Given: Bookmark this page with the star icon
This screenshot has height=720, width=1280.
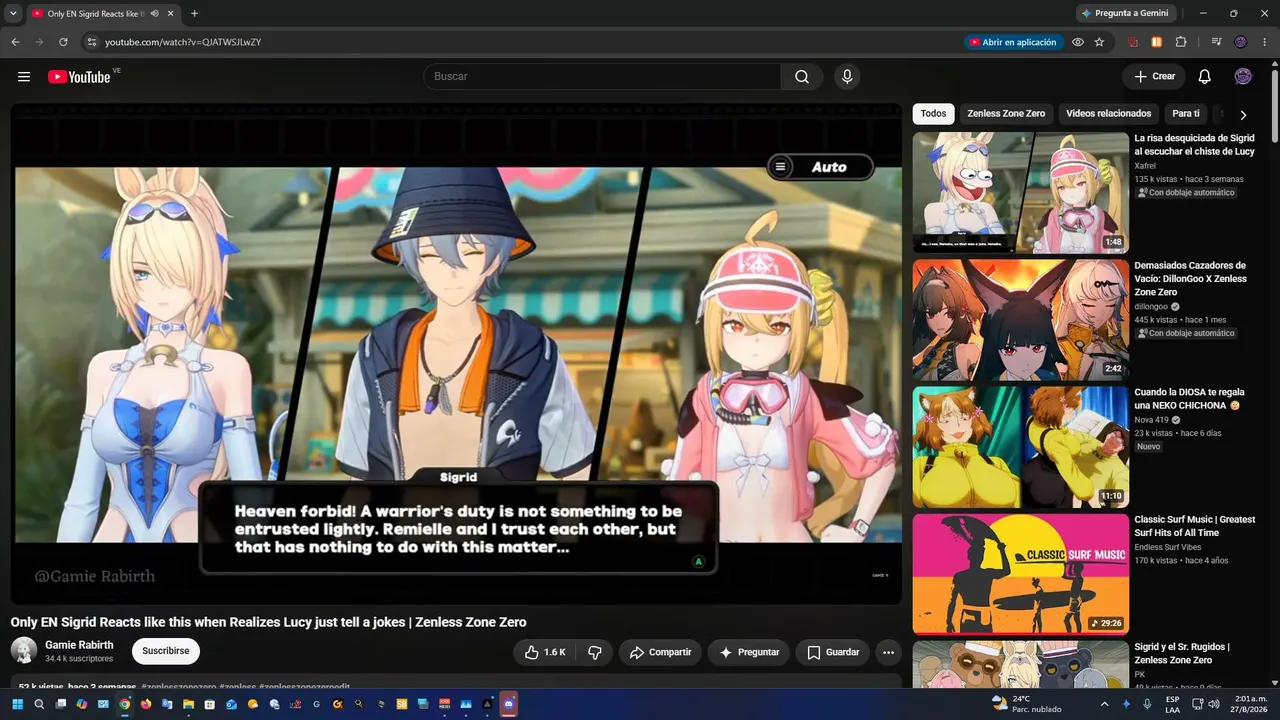Looking at the screenshot, I should coord(1099,42).
